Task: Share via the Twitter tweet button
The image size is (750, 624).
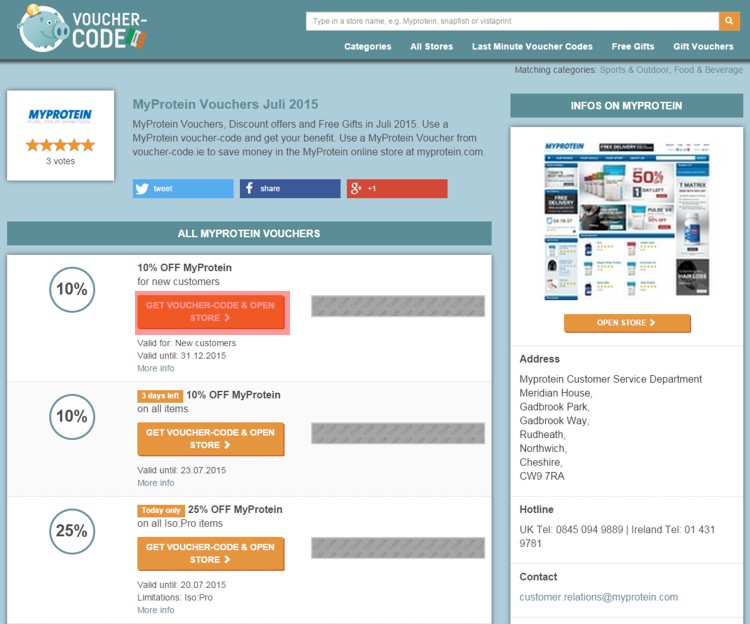Action: tap(183, 188)
